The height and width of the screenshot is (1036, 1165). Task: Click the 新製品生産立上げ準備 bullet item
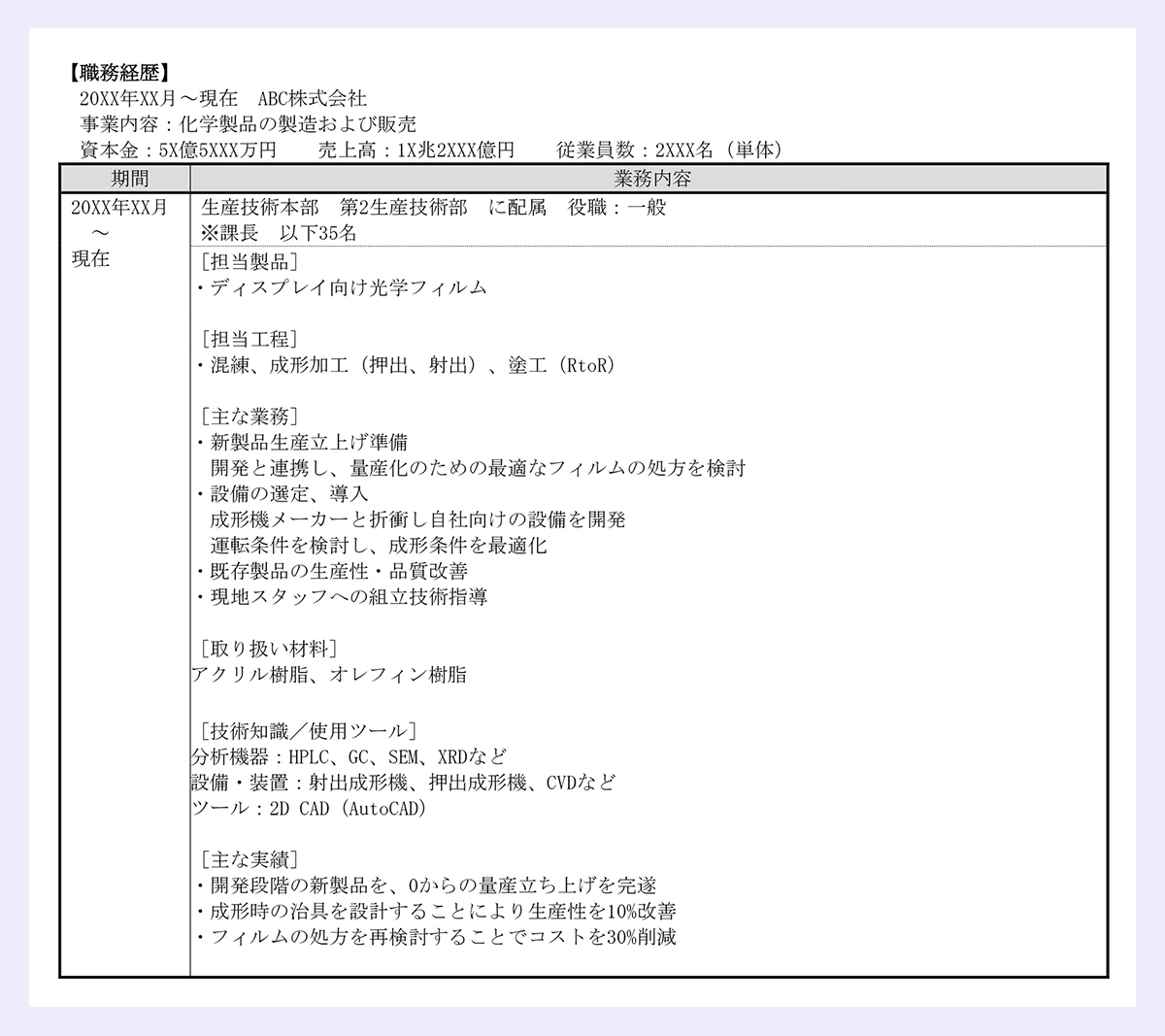coord(303,443)
